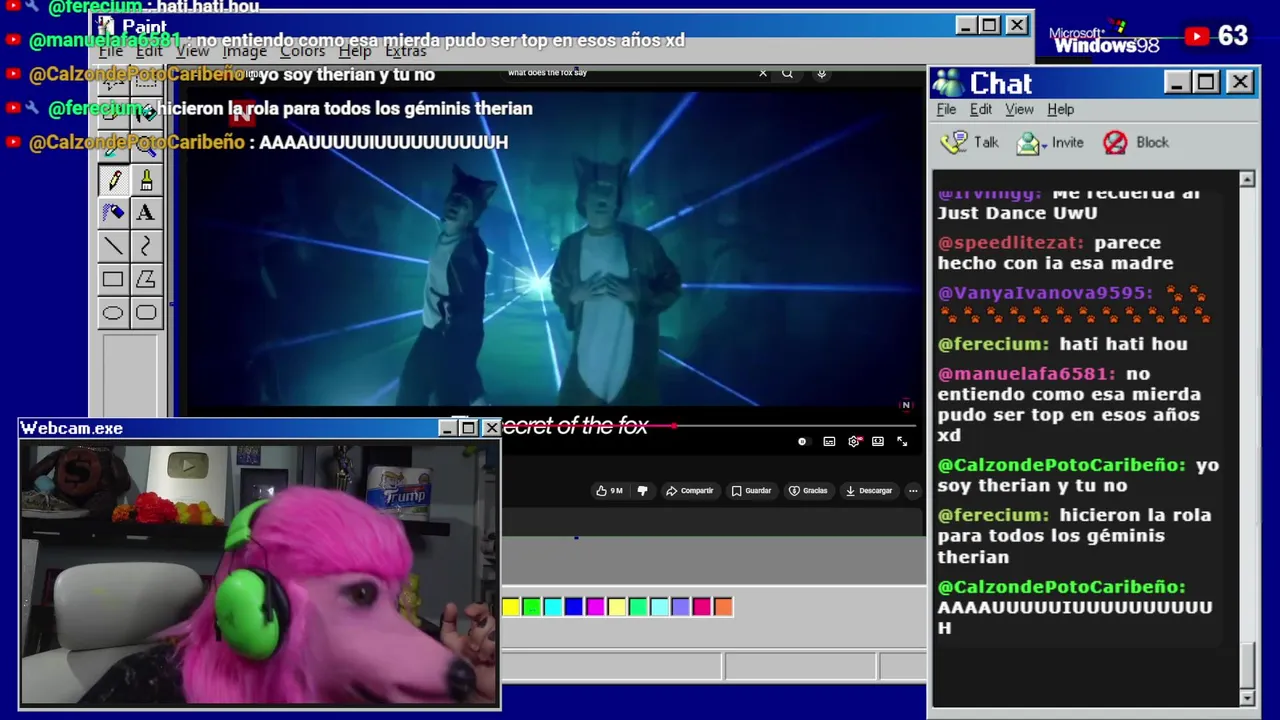This screenshot has height=720, width=1280.
Task: Select the Curve tool in Paint
Action: point(146,245)
